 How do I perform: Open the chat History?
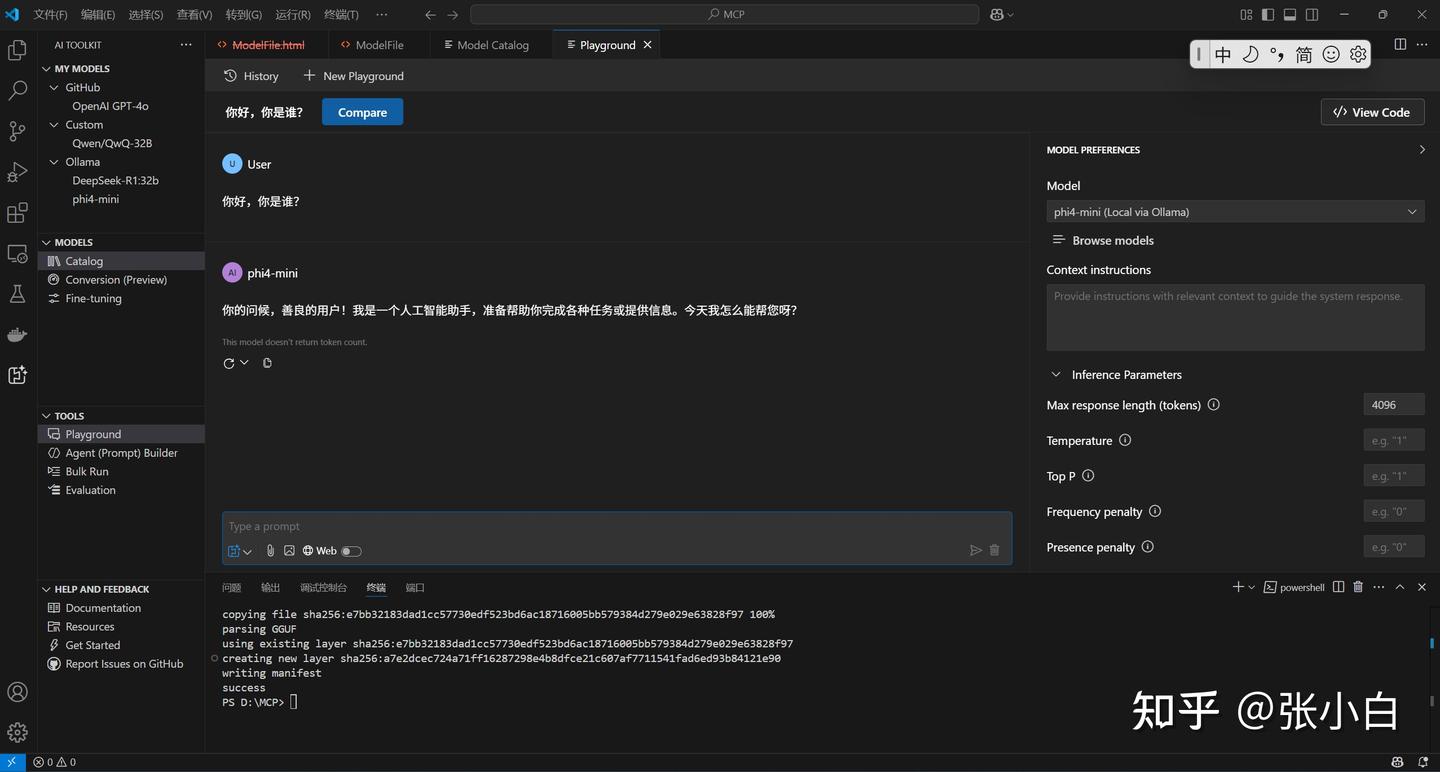[251, 76]
